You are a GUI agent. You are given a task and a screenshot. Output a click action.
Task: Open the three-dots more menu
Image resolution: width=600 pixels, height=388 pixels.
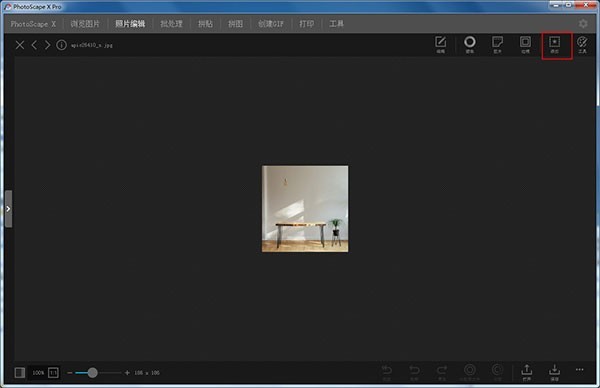(x=580, y=370)
